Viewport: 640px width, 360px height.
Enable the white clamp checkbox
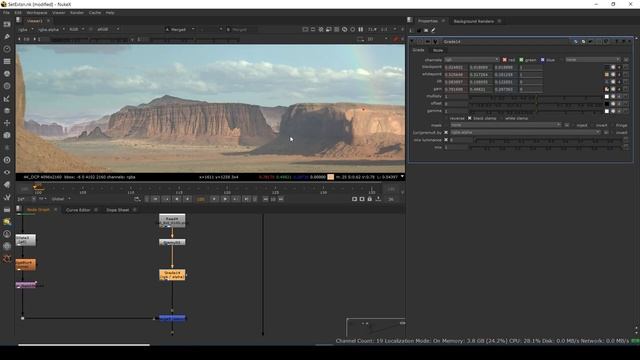[501, 118]
